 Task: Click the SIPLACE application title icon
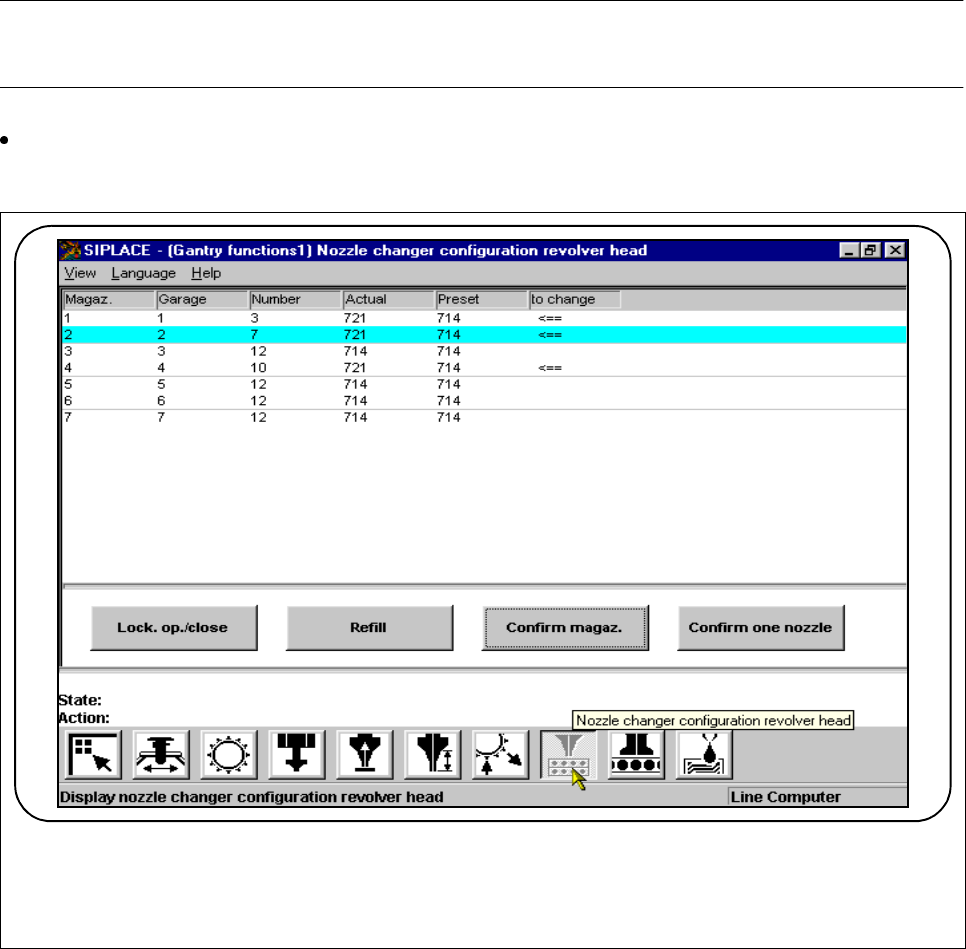[70, 250]
